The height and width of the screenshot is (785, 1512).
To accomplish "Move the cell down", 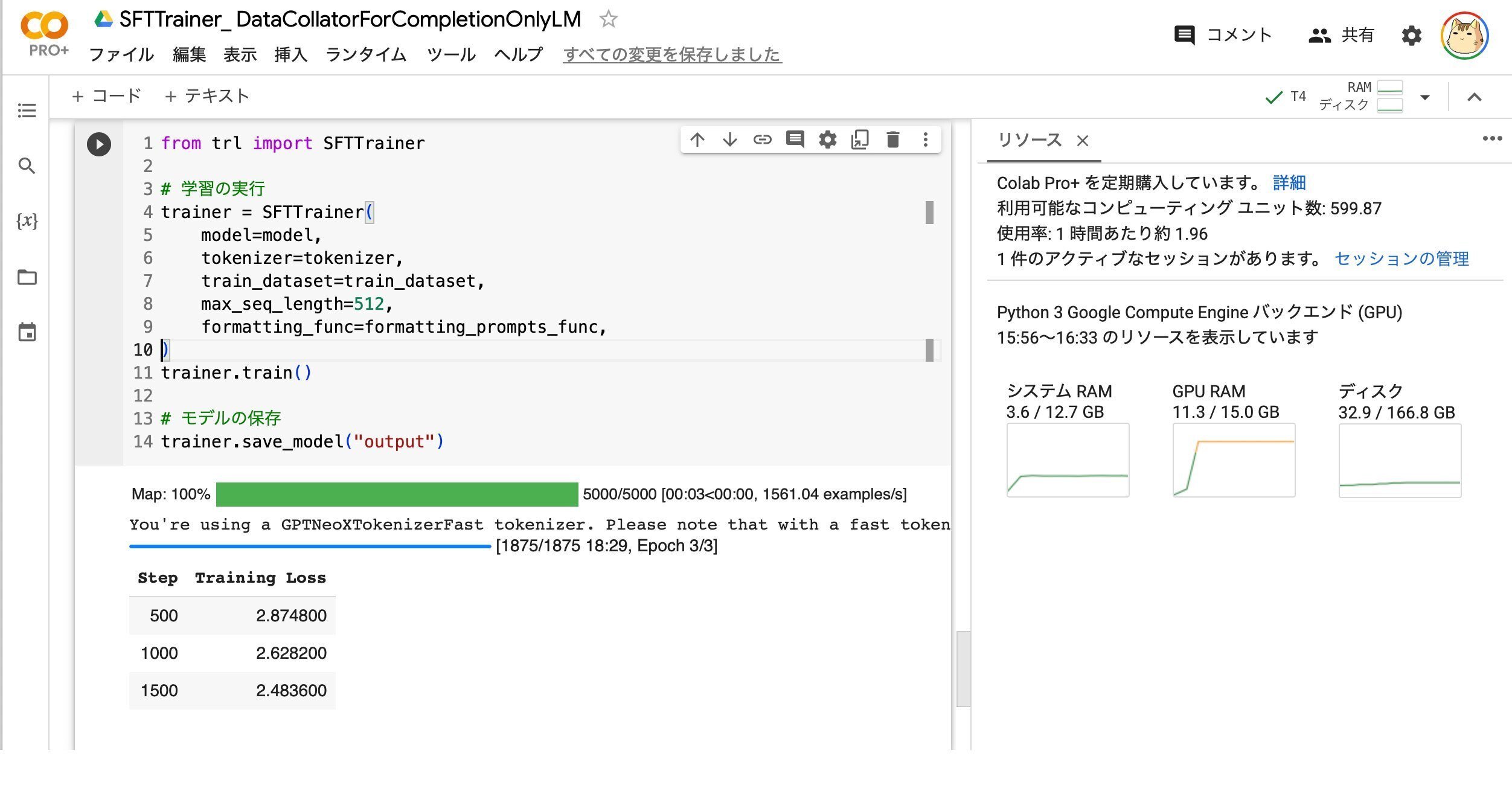I will 731,139.
